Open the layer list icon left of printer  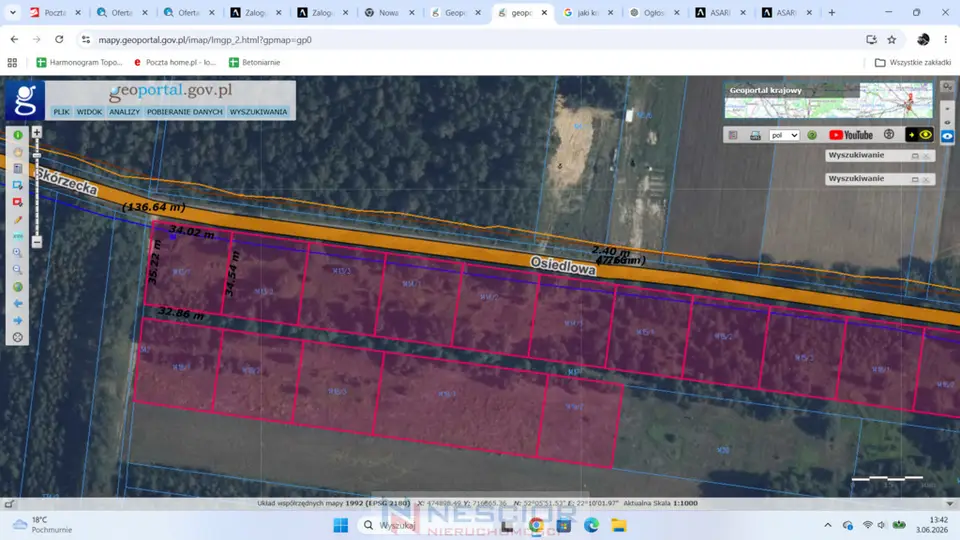coord(733,135)
